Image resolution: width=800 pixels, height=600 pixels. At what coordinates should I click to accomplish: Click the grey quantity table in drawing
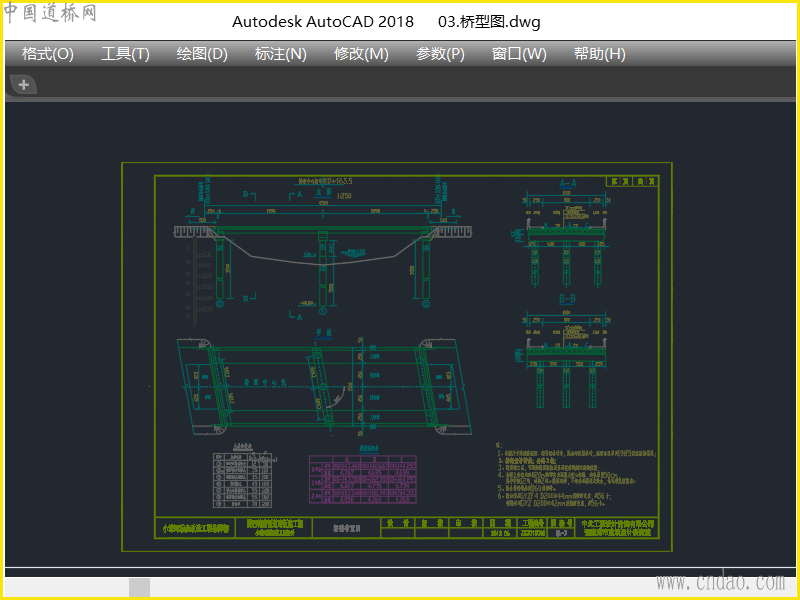(x=242, y=482)
